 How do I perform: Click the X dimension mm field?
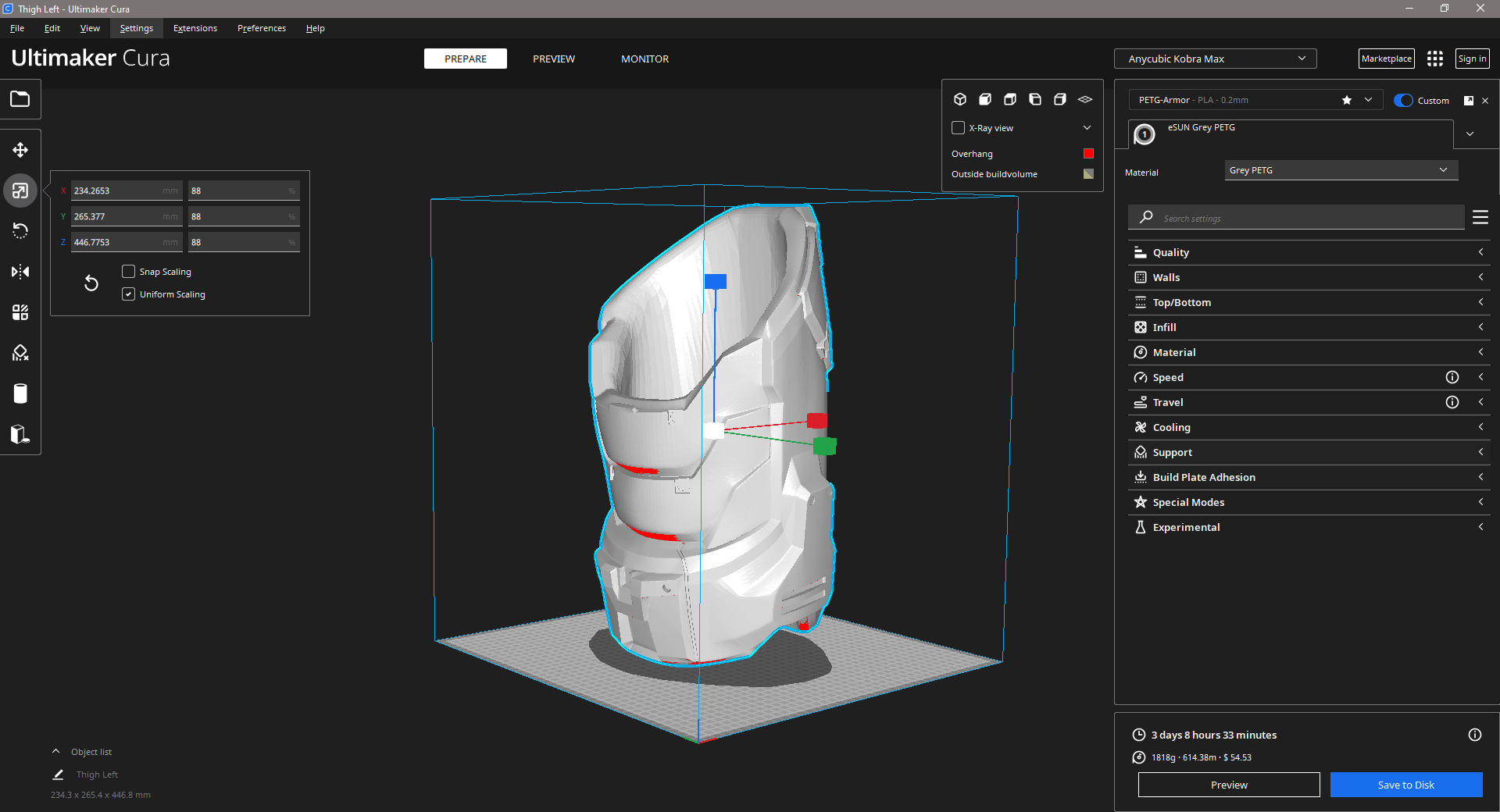[127, 191]
